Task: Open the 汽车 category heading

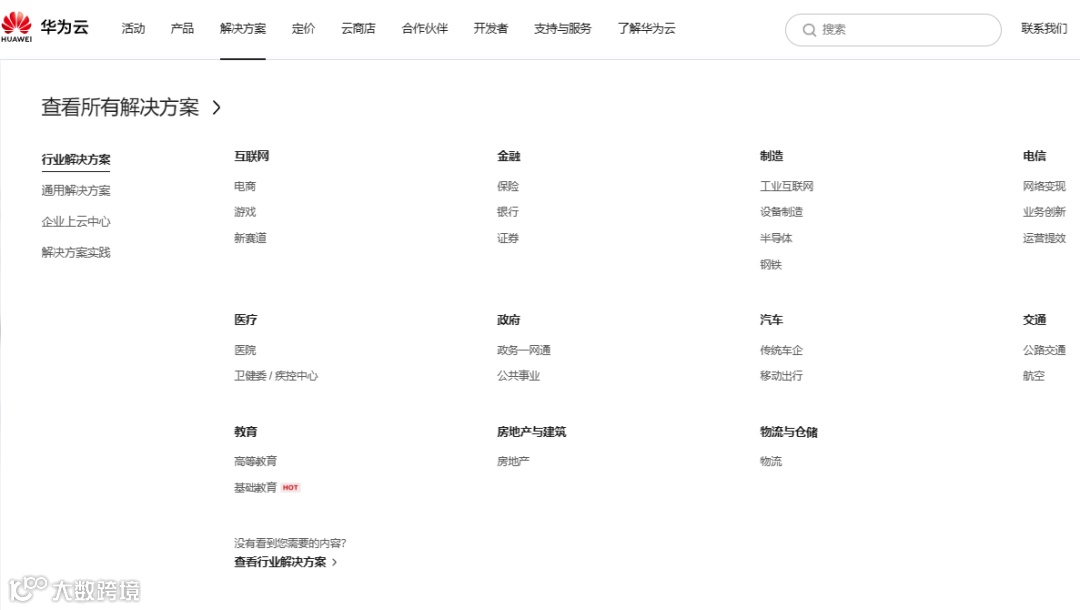Action: (x=771, y=319)
